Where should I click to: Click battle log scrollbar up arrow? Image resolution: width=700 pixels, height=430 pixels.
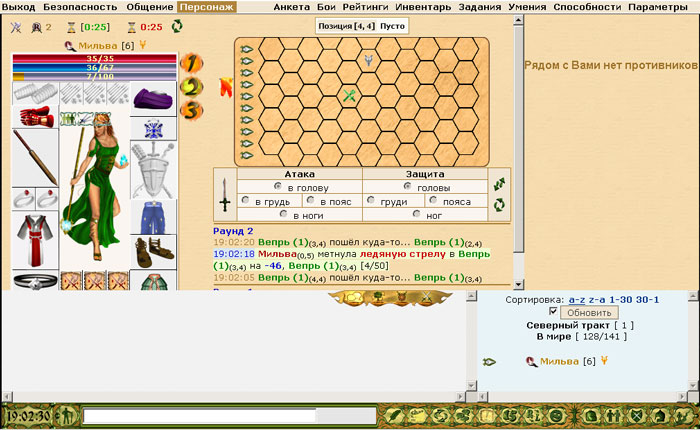(x=518, y=20)
